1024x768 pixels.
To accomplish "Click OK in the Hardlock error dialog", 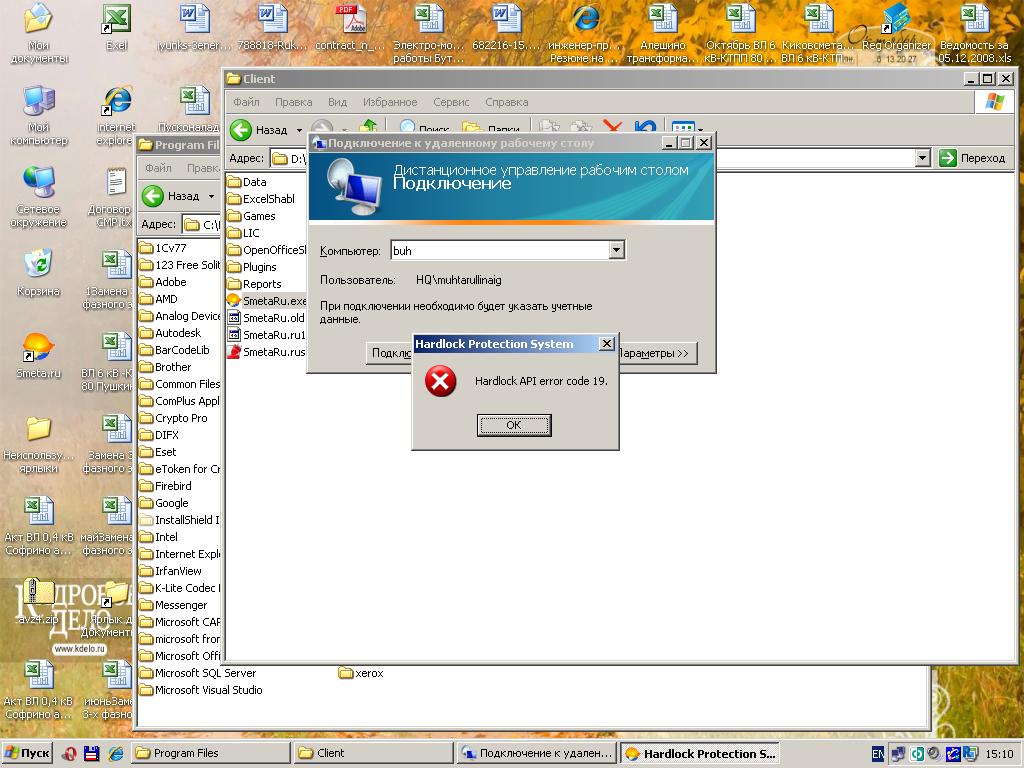I will pos(514,425).
